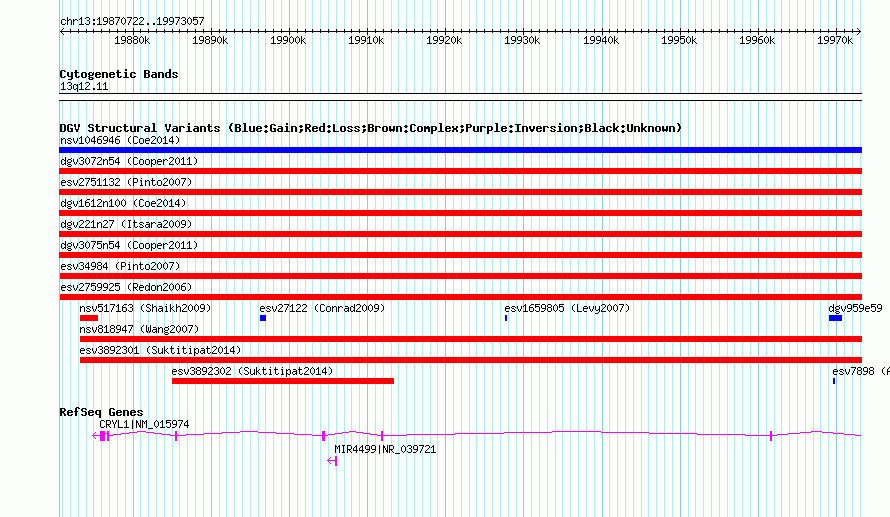Open the dgv221n27 (Itsara2009) label

coord(126,224)
